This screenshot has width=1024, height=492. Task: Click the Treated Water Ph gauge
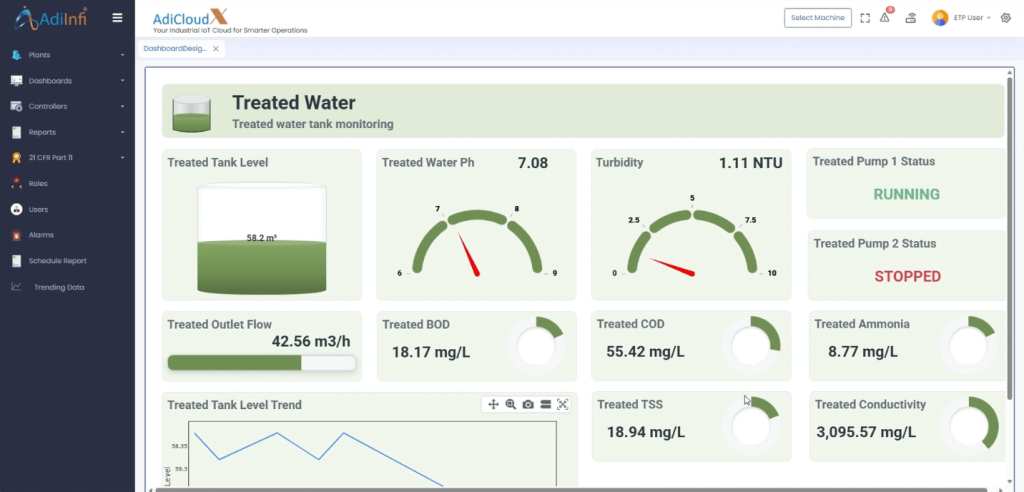coord(477,242)
